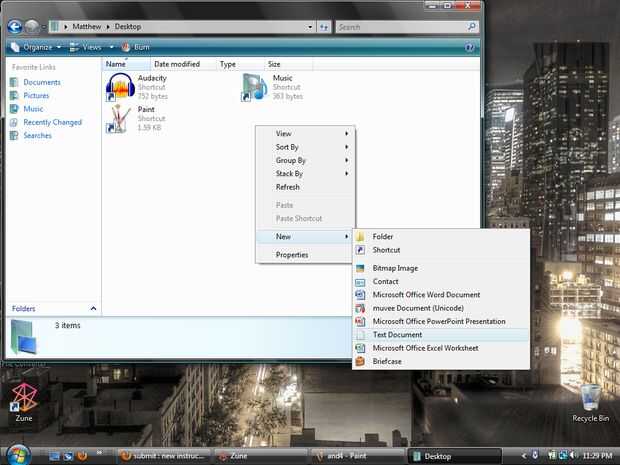The width and height of the screenshot is (620, 465).
Task: Select the Audacity shortcut icon
Action: [x=120, y=87]
